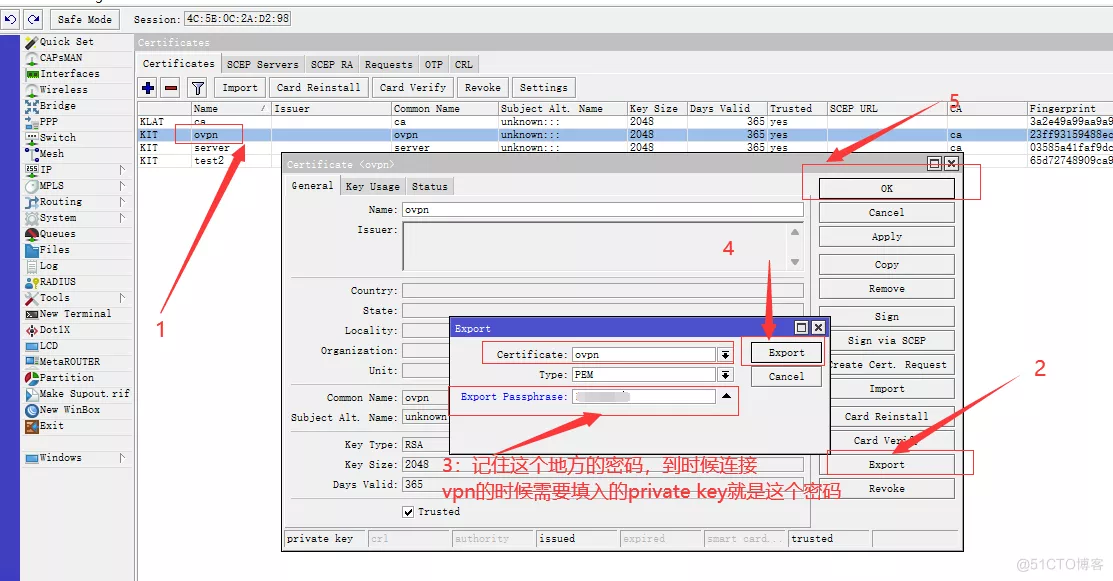This screenshot has width=1113, height=581.
Task: Click OK in the Certificate dialog
Action: (886, 188)
